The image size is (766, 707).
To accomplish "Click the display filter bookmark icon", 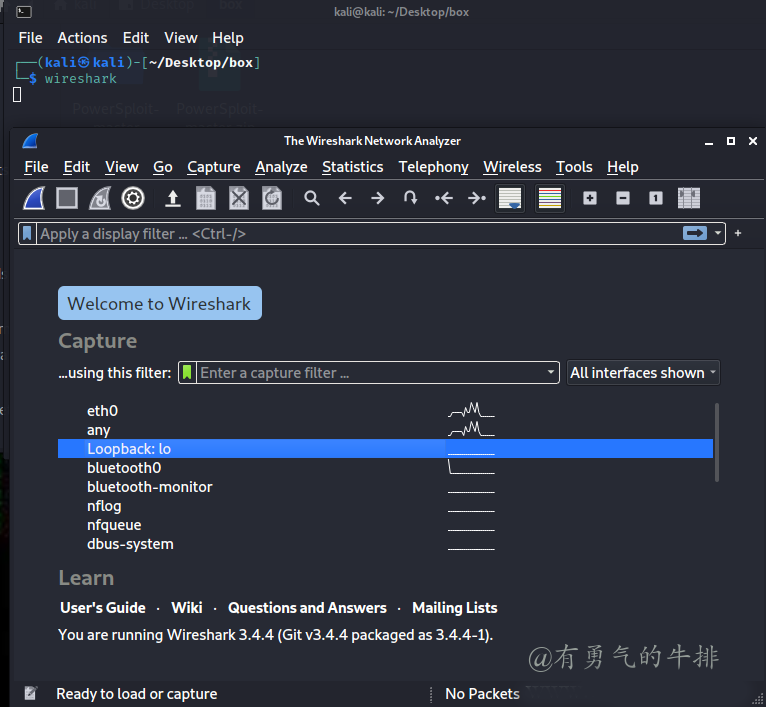I will pos(27,234).
